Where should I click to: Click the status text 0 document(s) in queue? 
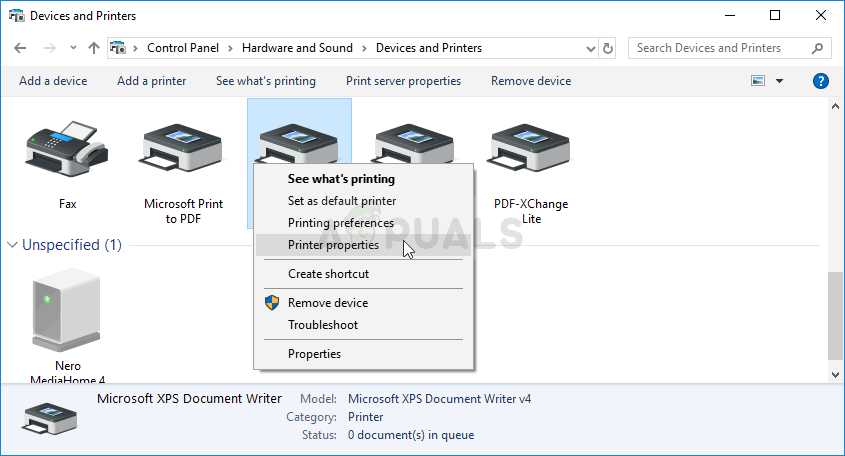[x=411, y=435]
